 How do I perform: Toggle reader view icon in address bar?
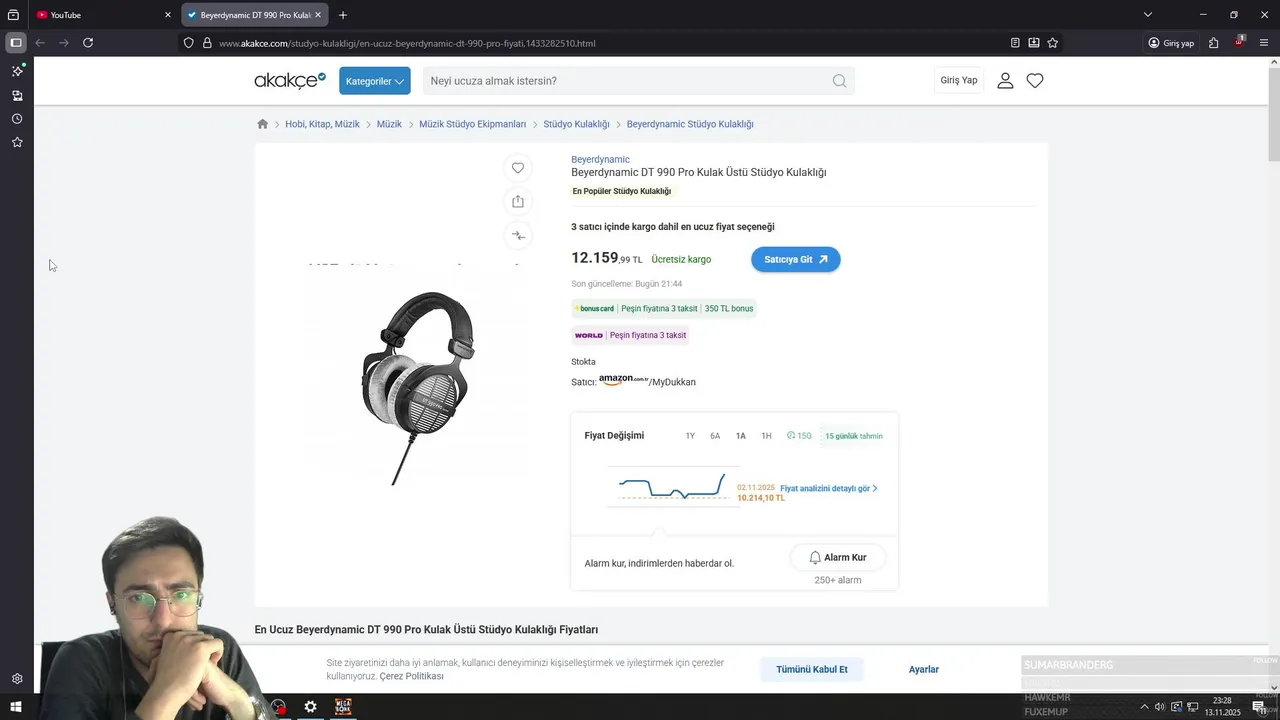(x=1015, y=43)
